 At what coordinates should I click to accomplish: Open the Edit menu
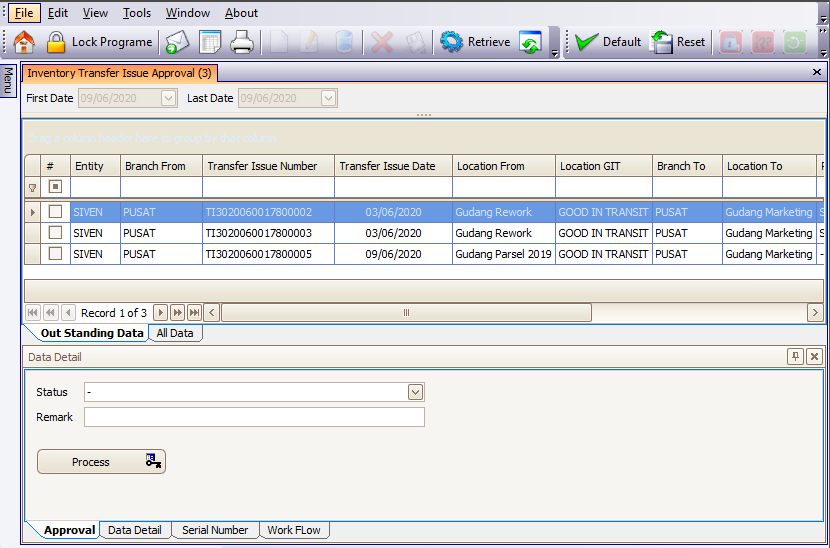point(58,13)
